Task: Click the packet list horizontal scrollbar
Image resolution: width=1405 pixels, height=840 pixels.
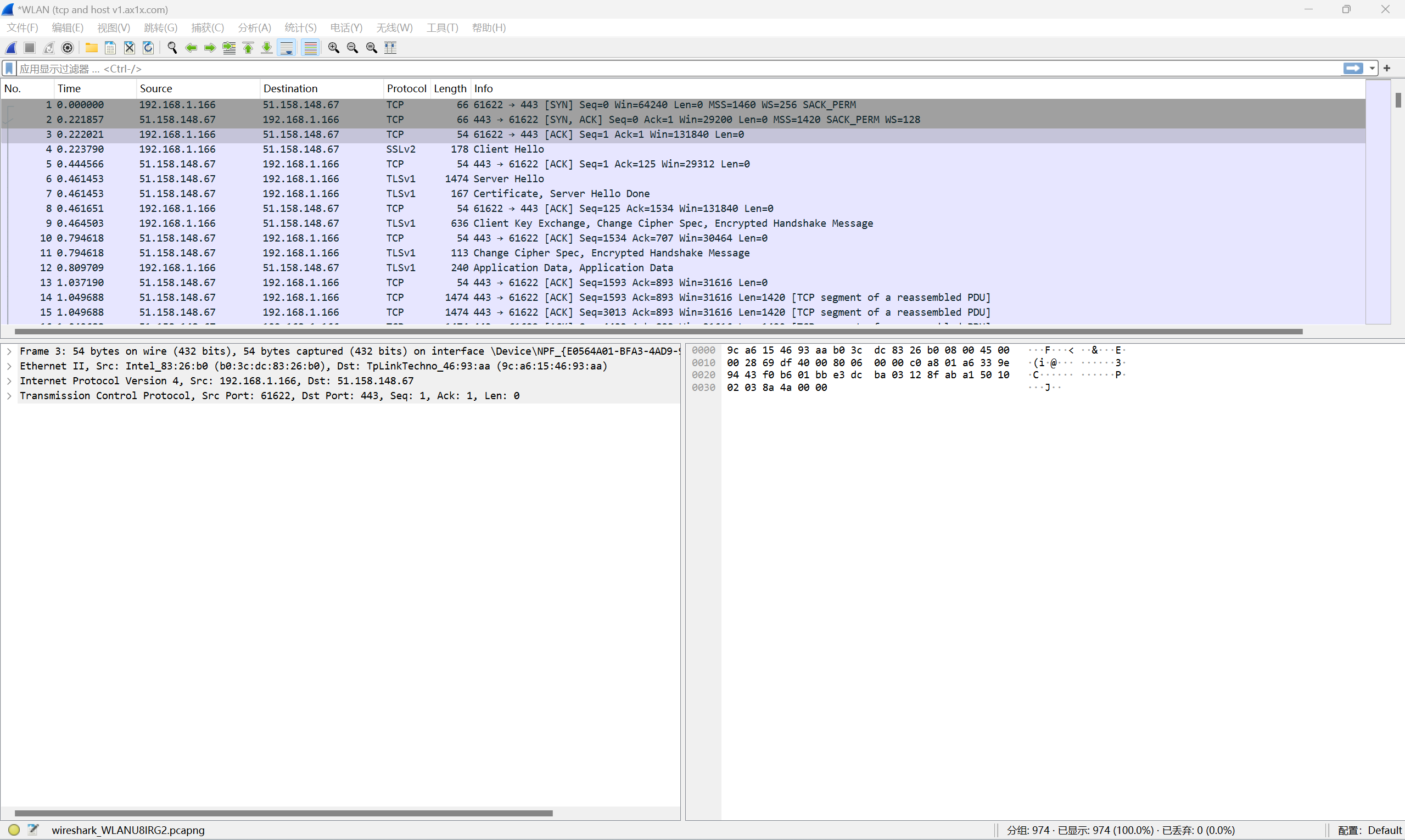Action: [658, 332]
